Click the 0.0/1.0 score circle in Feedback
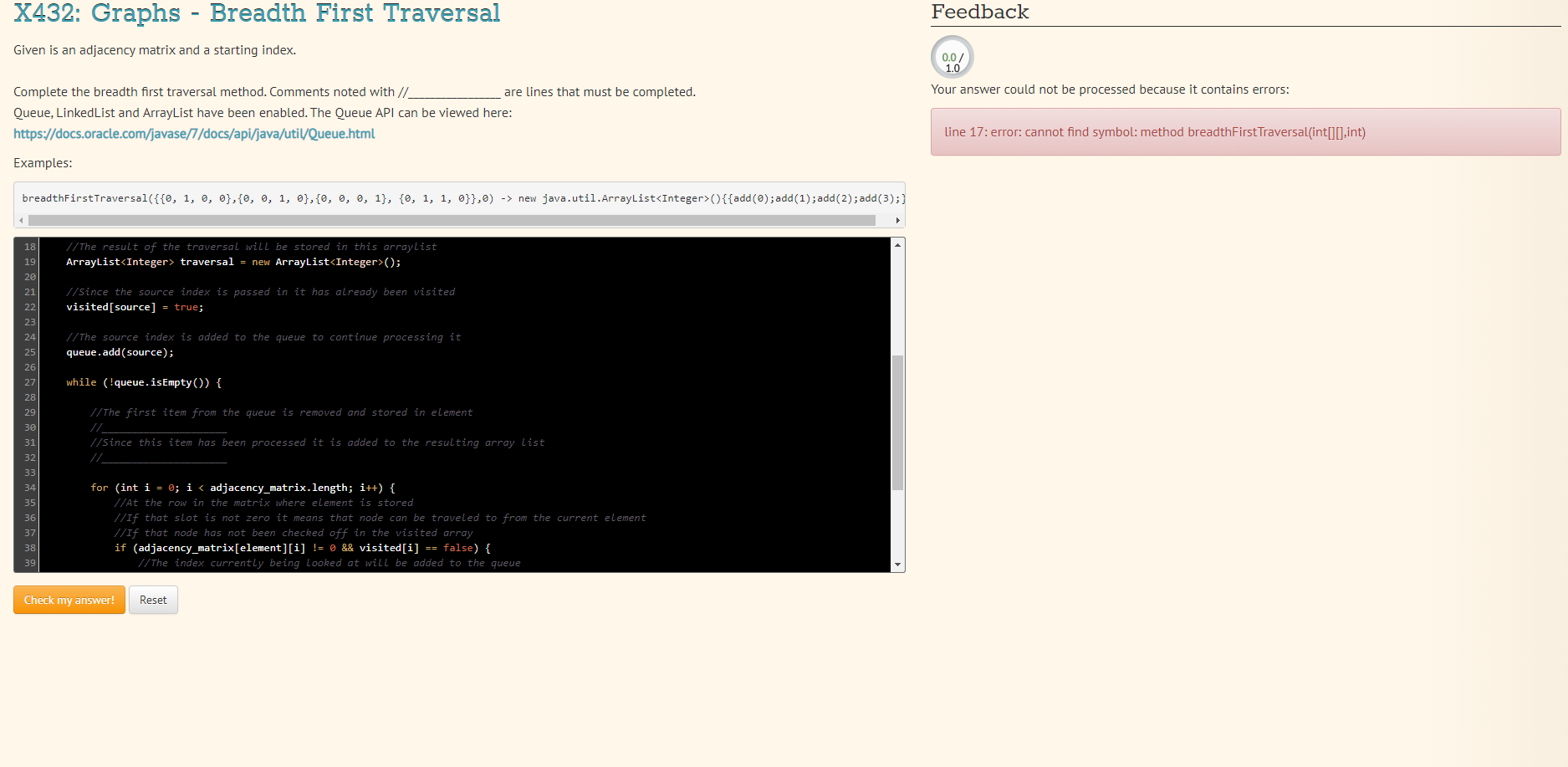This screenshot has width=1568, height=767. (x=951, y=57)
